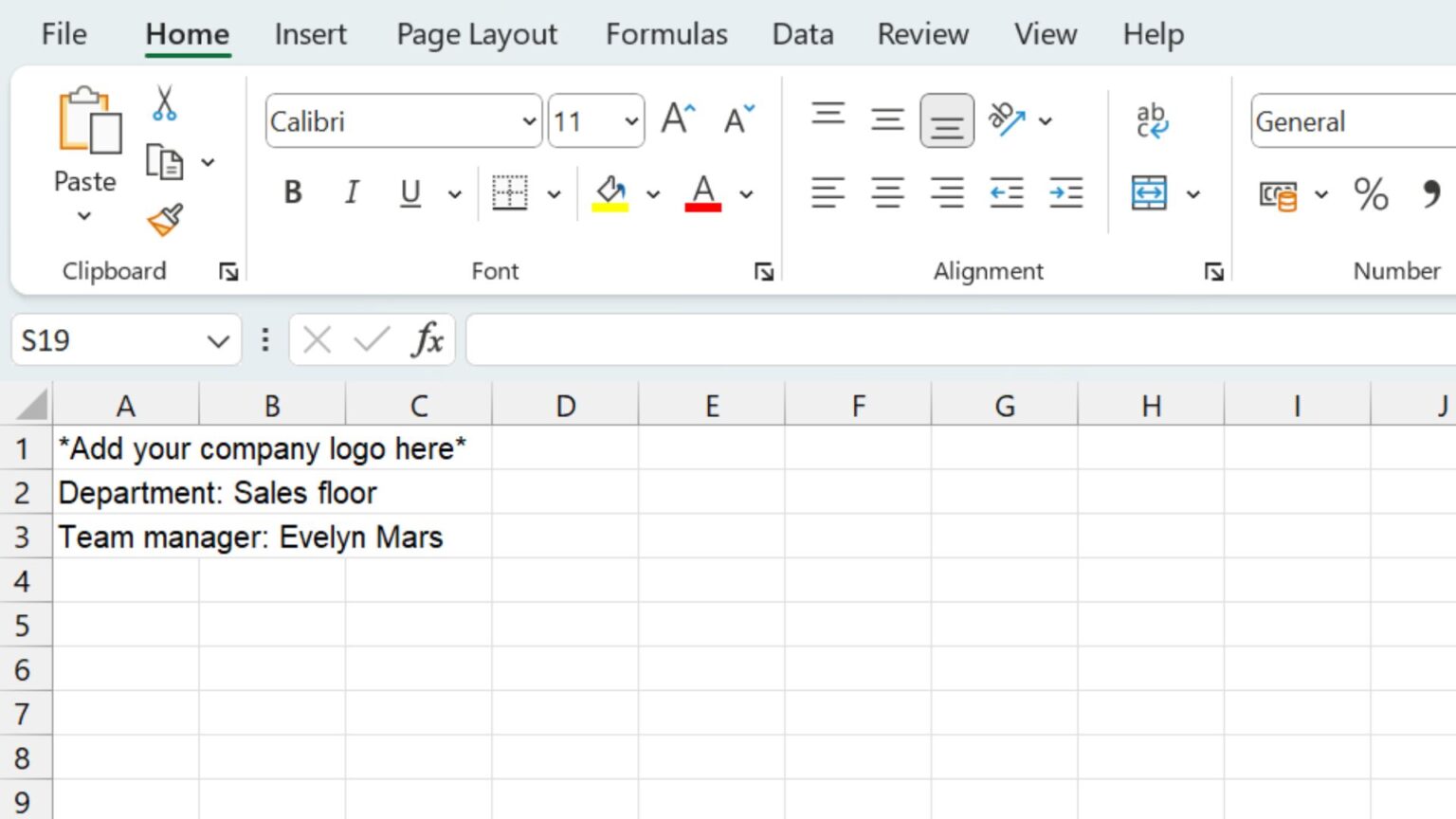1456x819 pixels.
Task: Open the Insert ribbon tab
Action: pyautogui.click(x=310, y=34)
